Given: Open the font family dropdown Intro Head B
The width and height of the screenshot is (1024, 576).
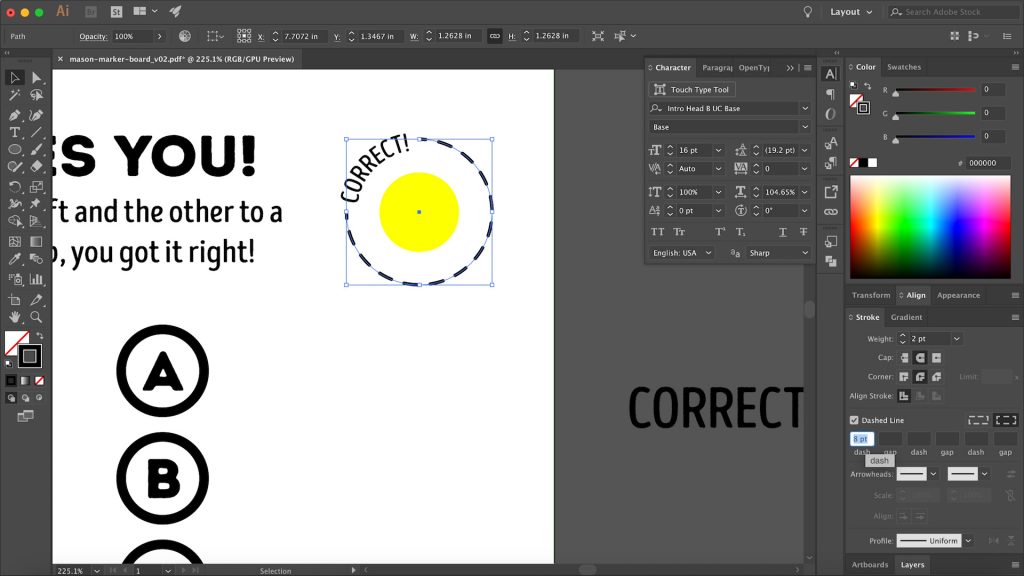Looking at the screenshot, I should pyautogui.click(x=805, y=108).
